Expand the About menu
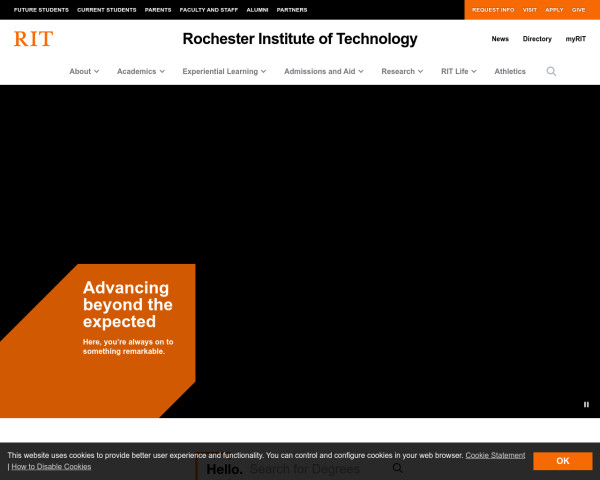This screenshot has width=600, height=480. 84,72
